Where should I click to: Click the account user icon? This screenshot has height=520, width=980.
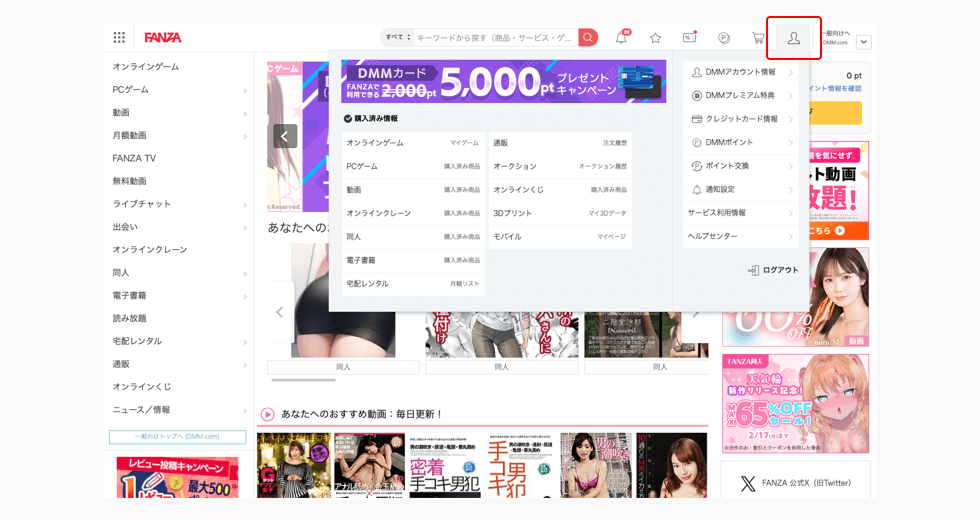pos(793,38)
